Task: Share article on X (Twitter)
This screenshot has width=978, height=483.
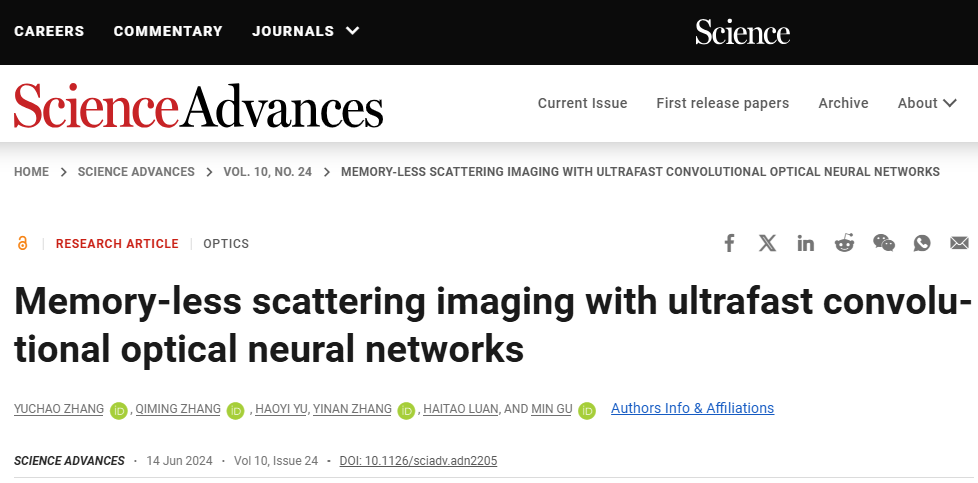Action: tap(767, 243)
